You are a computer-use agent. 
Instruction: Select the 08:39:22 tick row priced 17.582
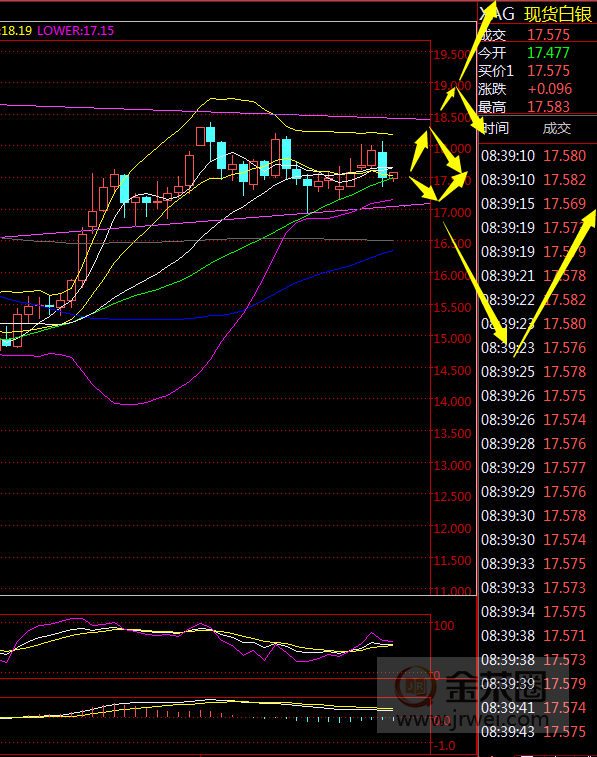[x=533, y=300]
